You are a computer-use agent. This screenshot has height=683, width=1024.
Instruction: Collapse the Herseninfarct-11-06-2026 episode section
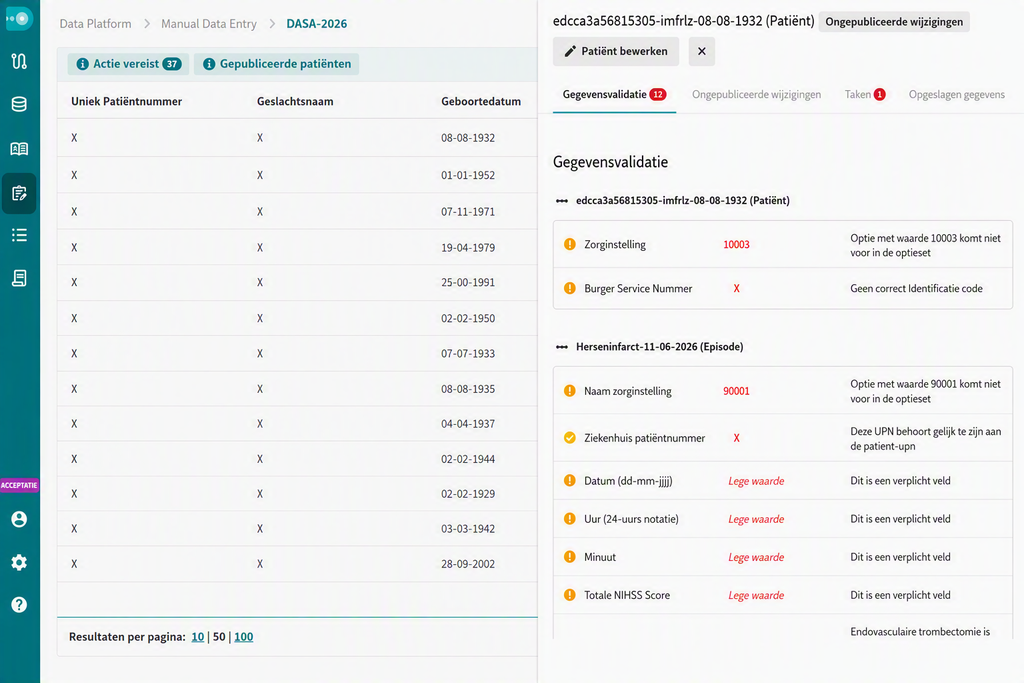[562, 347]
